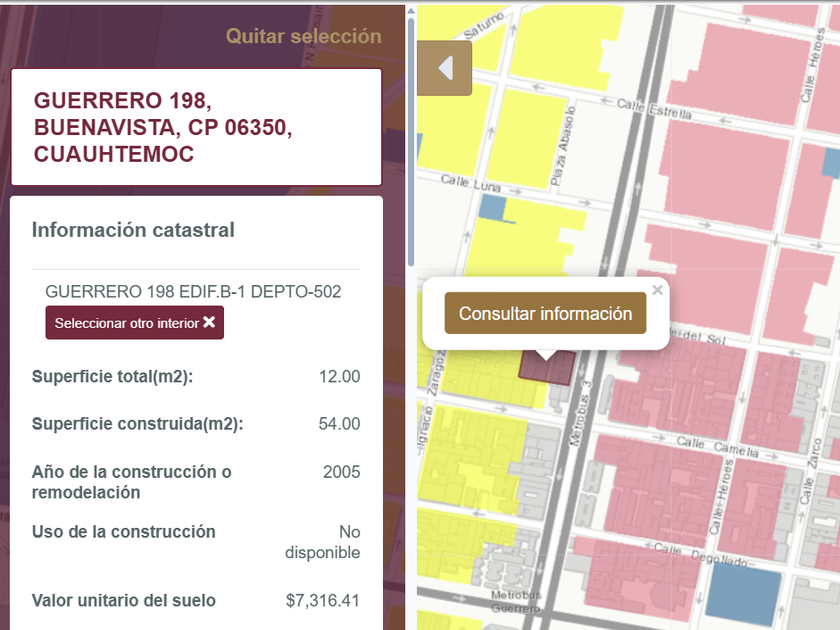Click the Valor unitario del suelo value
840x630 pixels.
pos(322,601)
